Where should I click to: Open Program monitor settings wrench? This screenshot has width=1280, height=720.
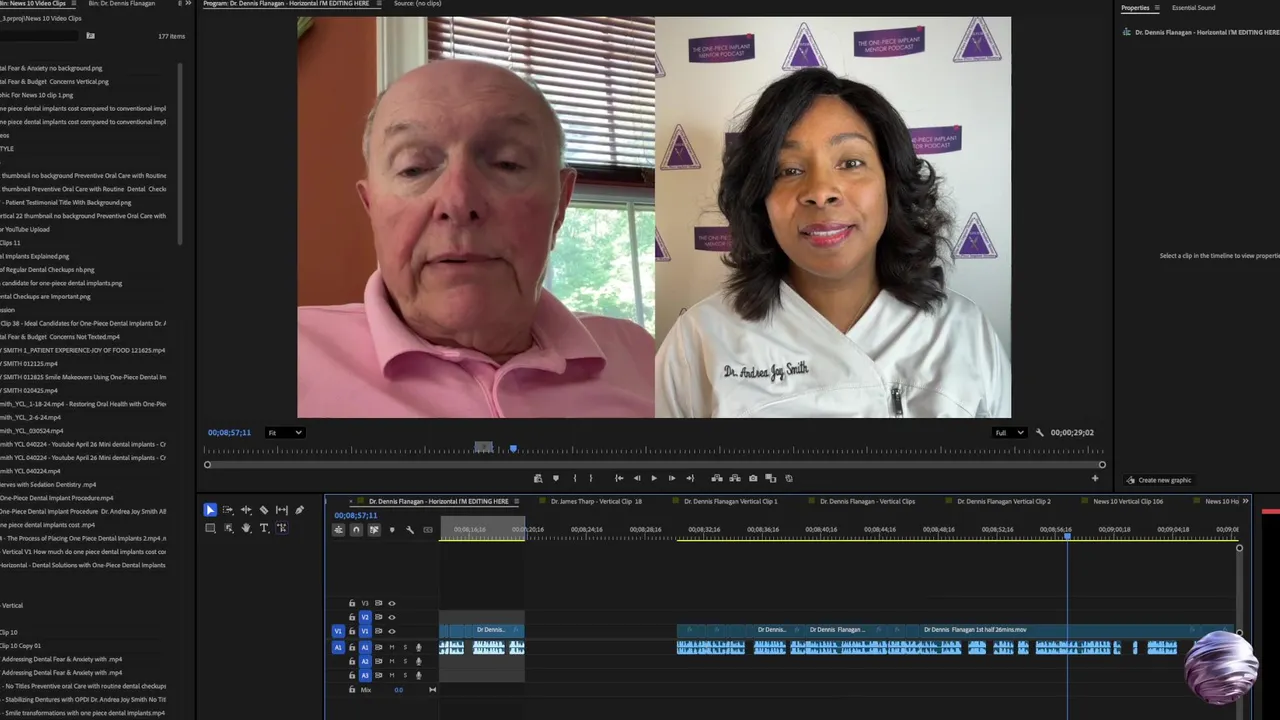click(x=1040, y=433)
